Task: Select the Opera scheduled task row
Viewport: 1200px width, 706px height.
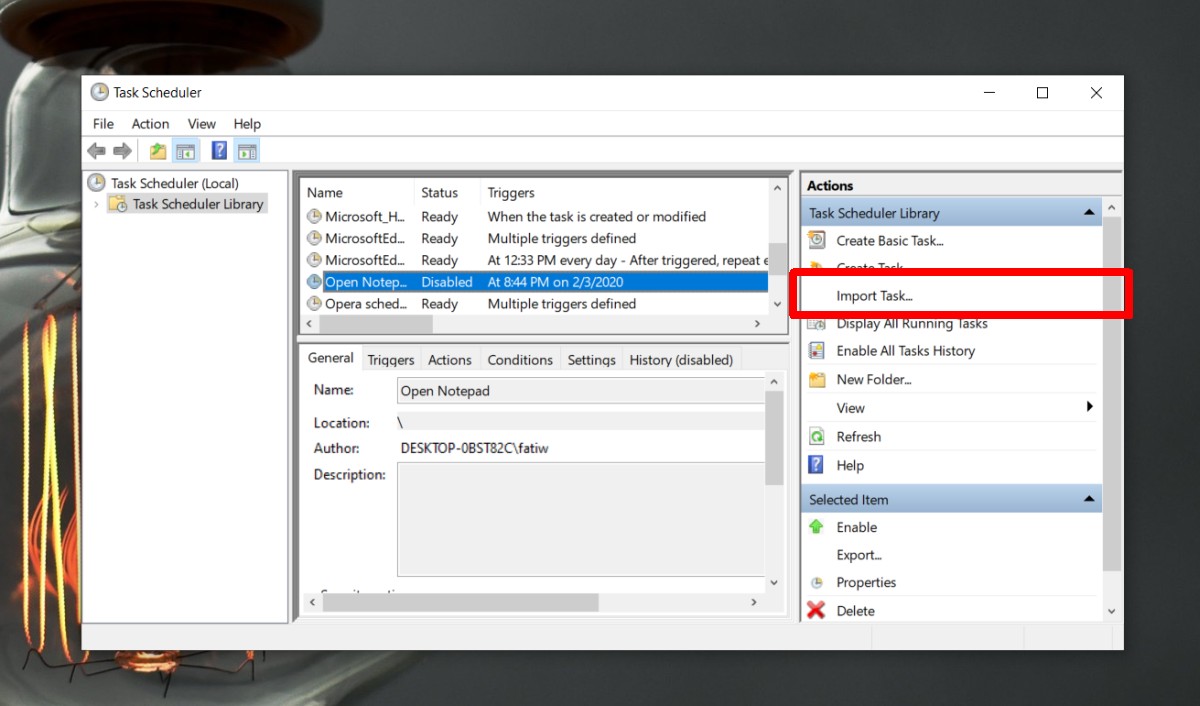Action: point(360,303)
